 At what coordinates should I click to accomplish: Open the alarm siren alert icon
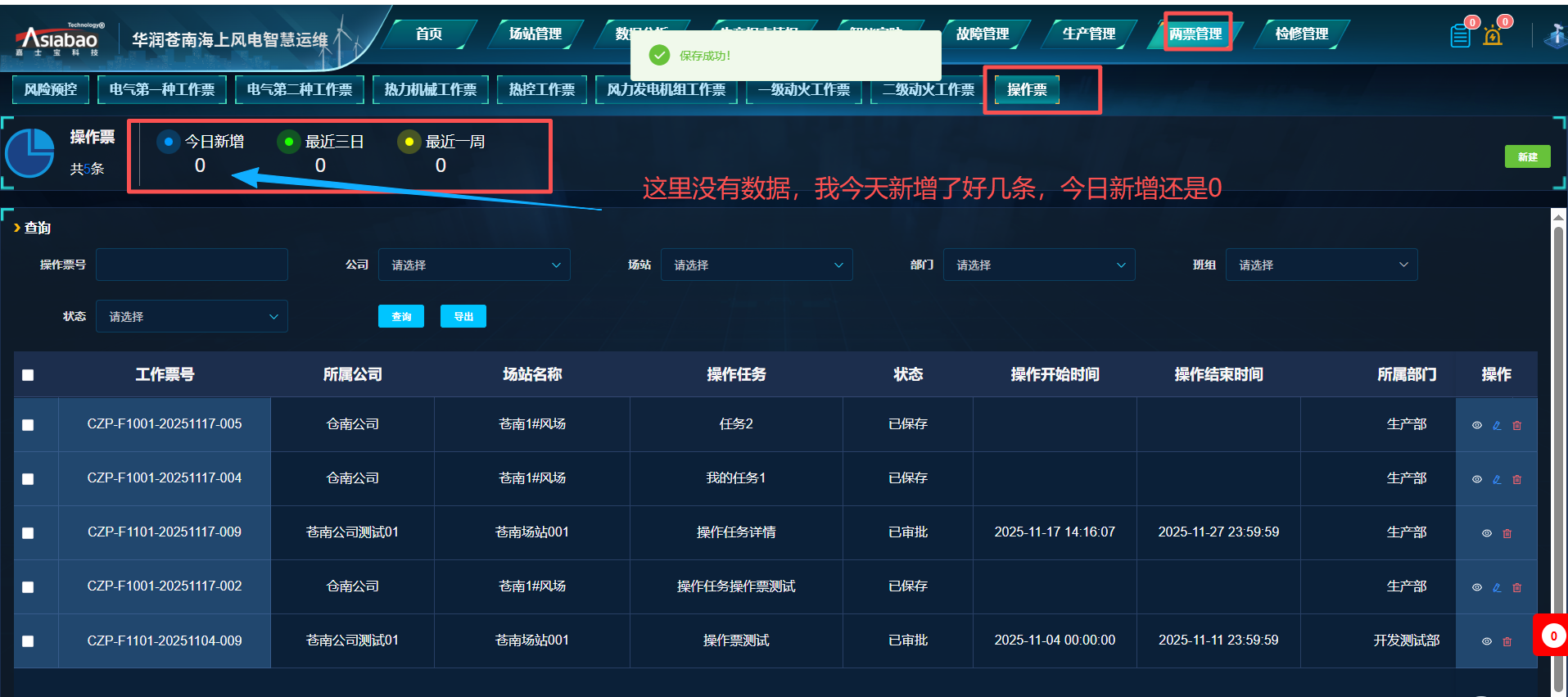point(1493,36)
